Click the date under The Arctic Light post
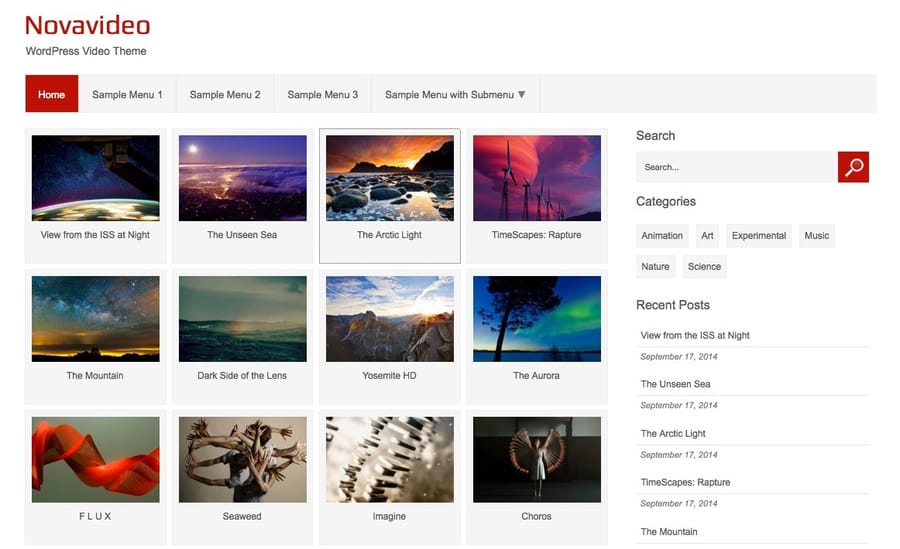This screenshot has height=549, width=900. (x=679, y=455)
